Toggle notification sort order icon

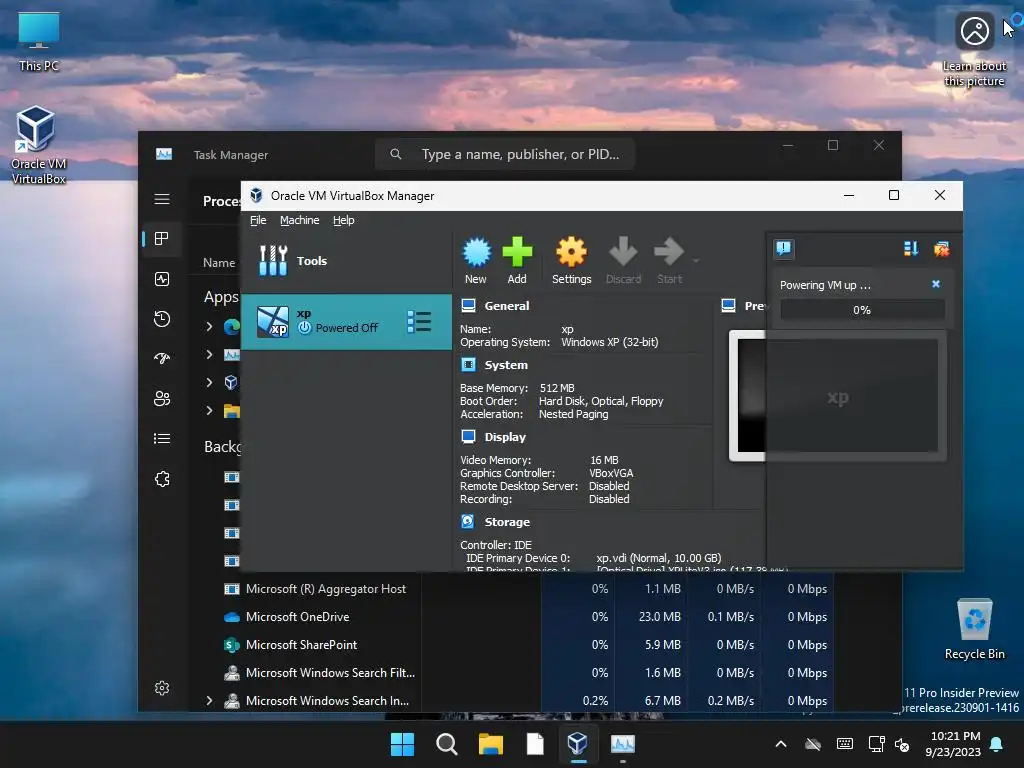(910, 248)
